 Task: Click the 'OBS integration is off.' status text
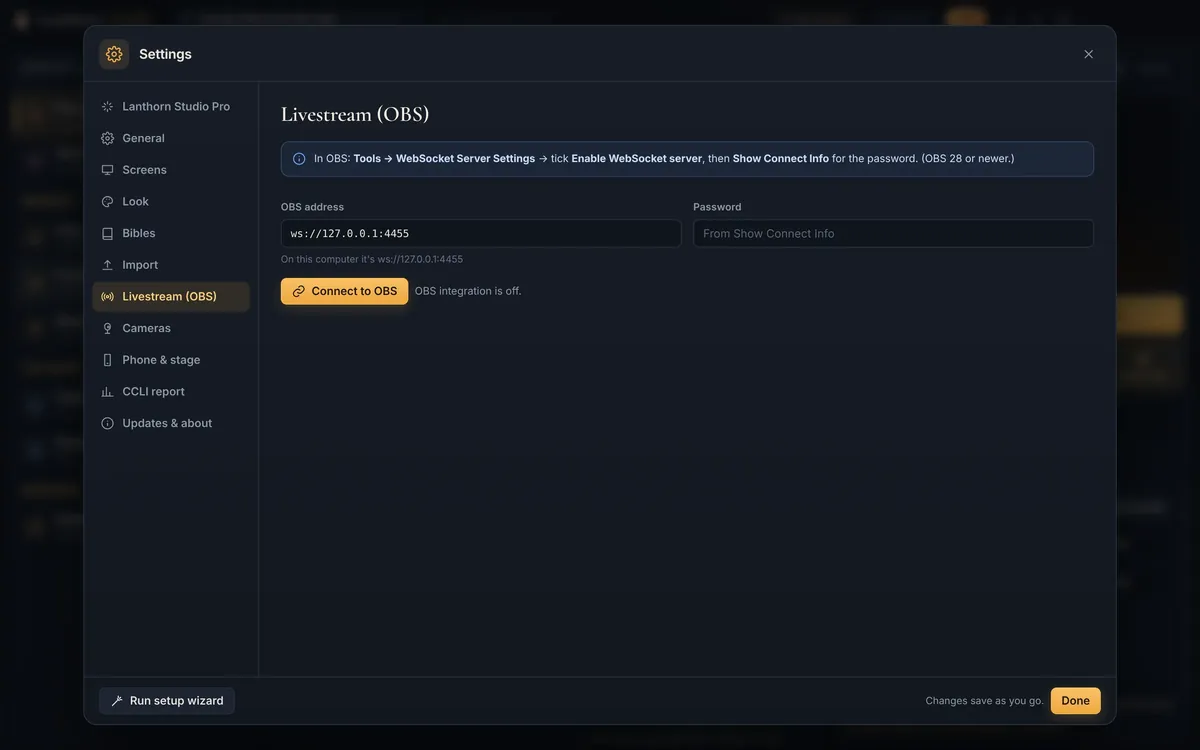coord(468,291)
